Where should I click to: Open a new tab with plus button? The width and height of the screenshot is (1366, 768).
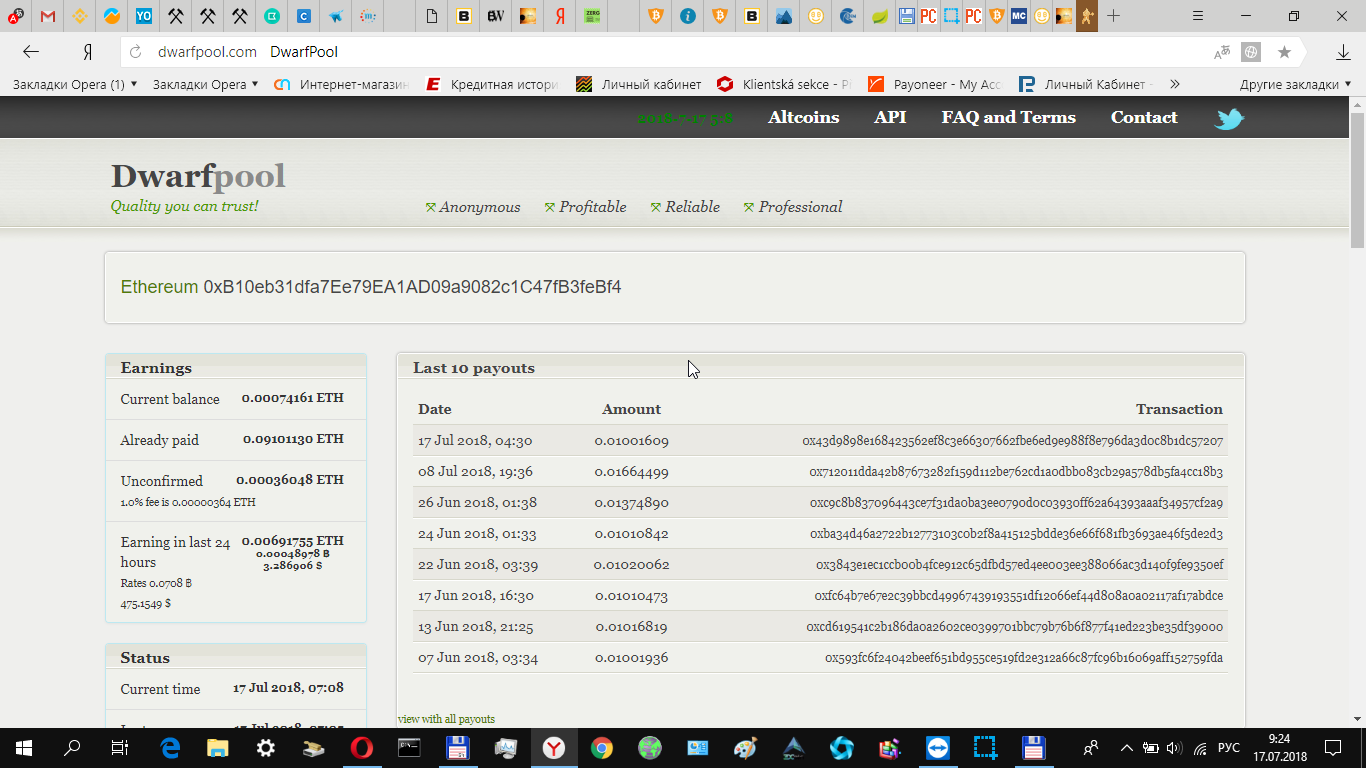tap(1113, 16)
